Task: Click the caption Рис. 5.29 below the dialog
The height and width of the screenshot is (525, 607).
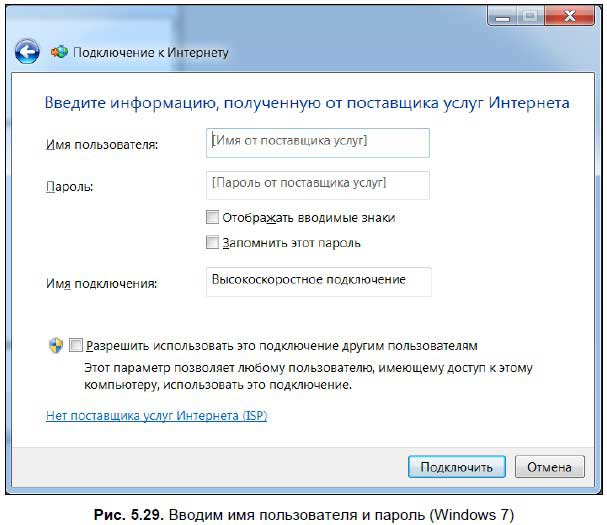Action: [x=304, y=515]
